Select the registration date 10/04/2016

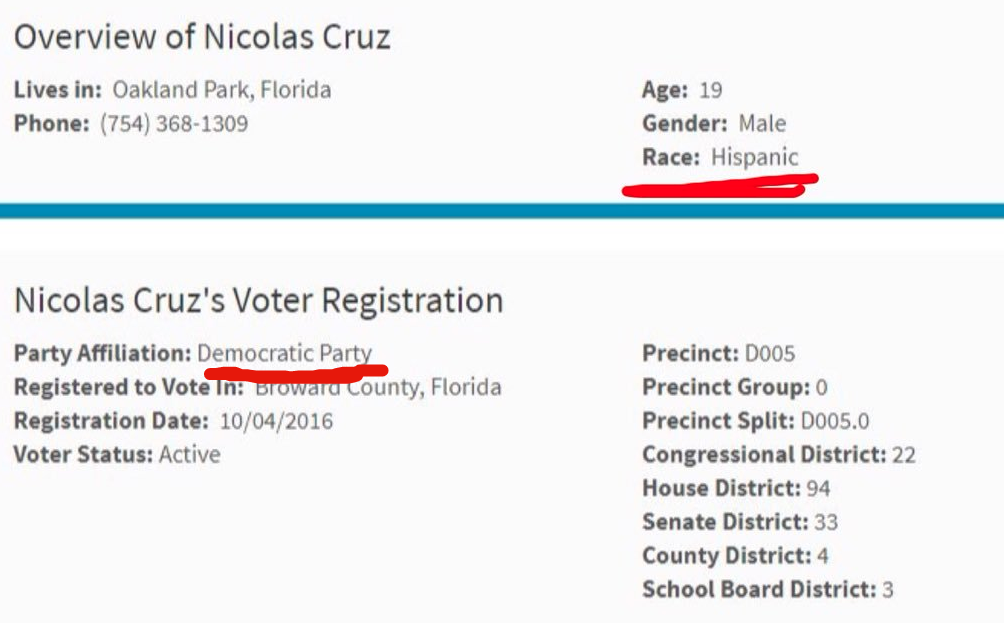pos(276,421)
